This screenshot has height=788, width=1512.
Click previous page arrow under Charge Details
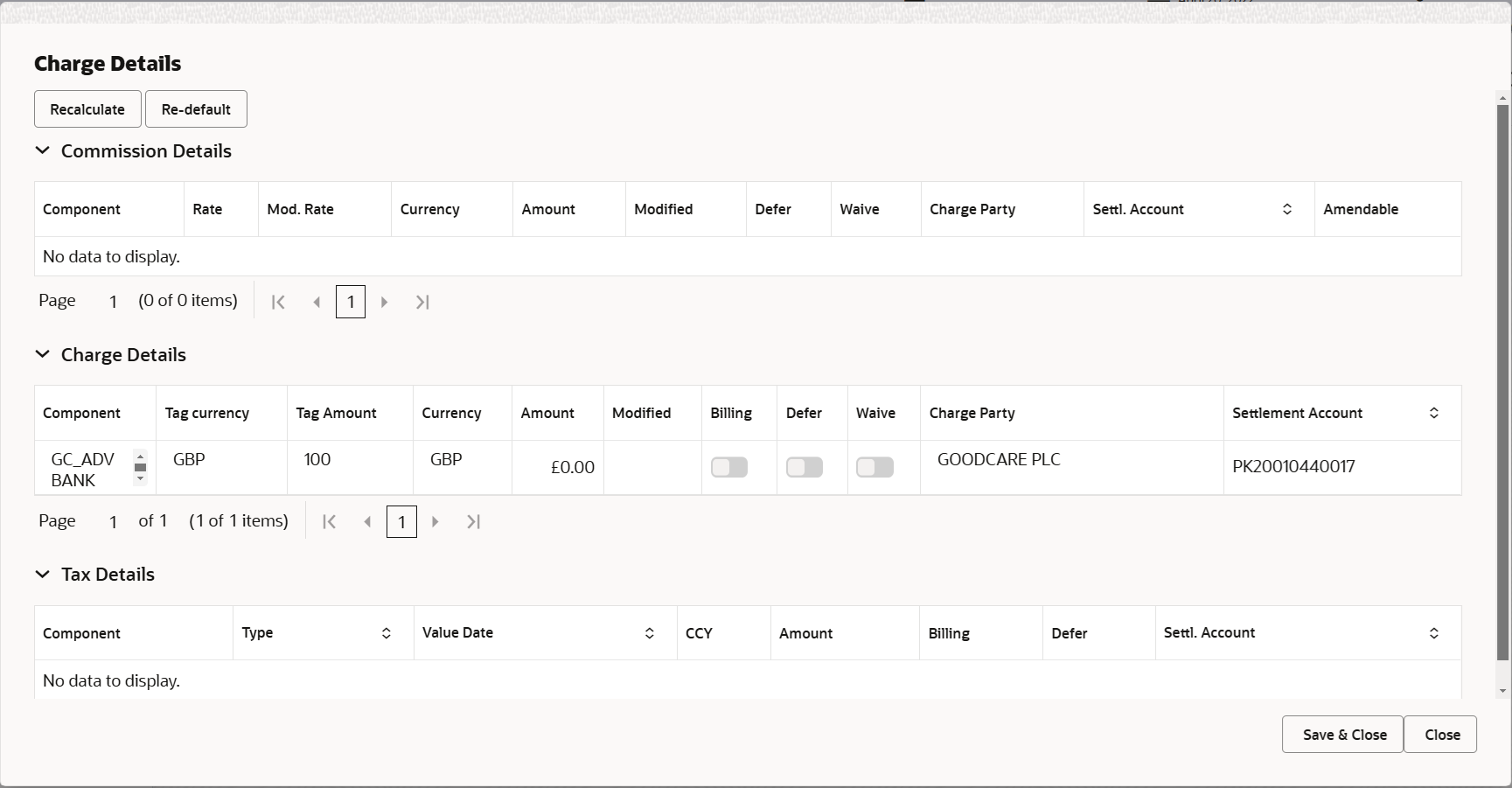(367, 521)
